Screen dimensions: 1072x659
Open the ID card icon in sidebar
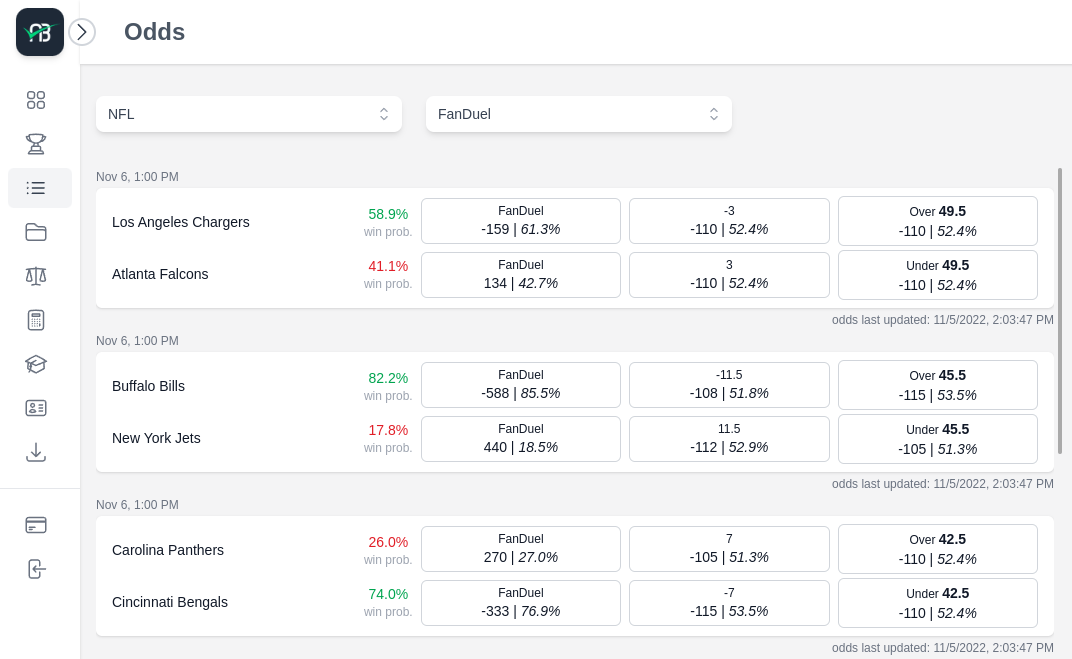tap(36, 408)
